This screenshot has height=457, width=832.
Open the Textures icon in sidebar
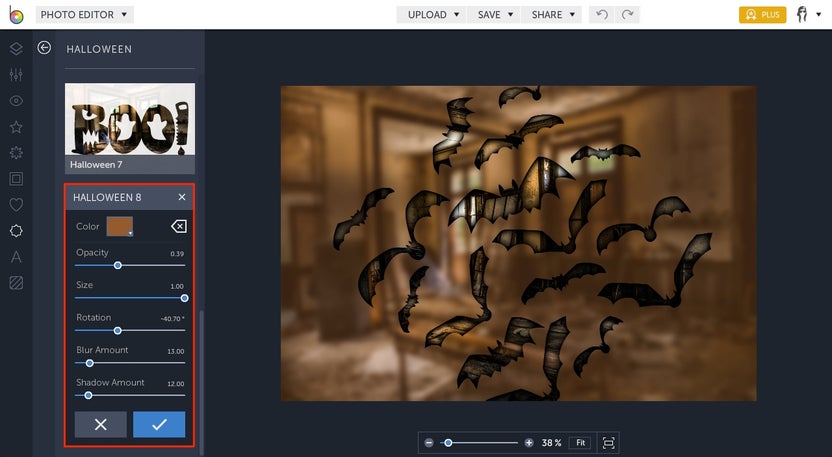point(16,283)
